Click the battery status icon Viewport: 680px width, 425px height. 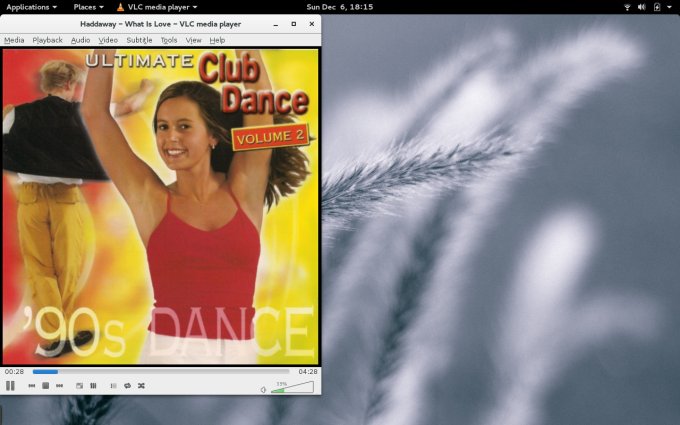[x=657, y=7]
